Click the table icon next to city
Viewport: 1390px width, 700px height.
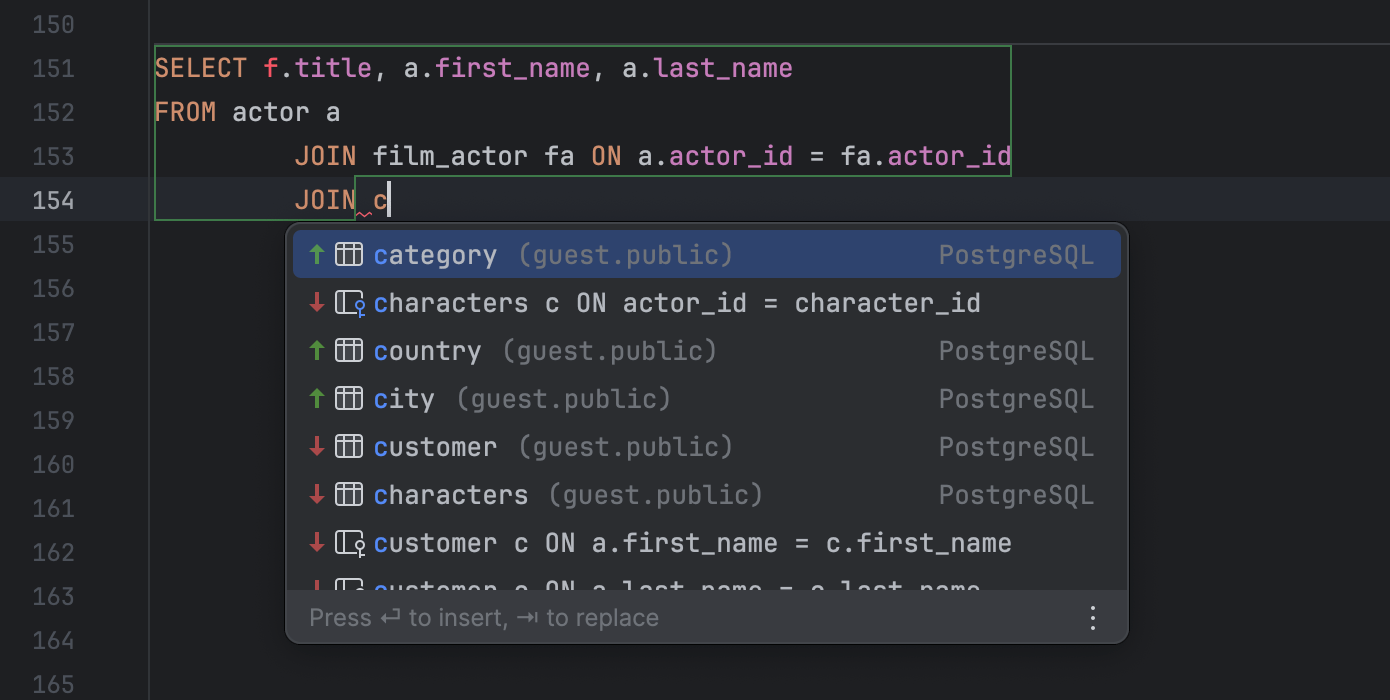pyautogui.click(x=349, y=398)
